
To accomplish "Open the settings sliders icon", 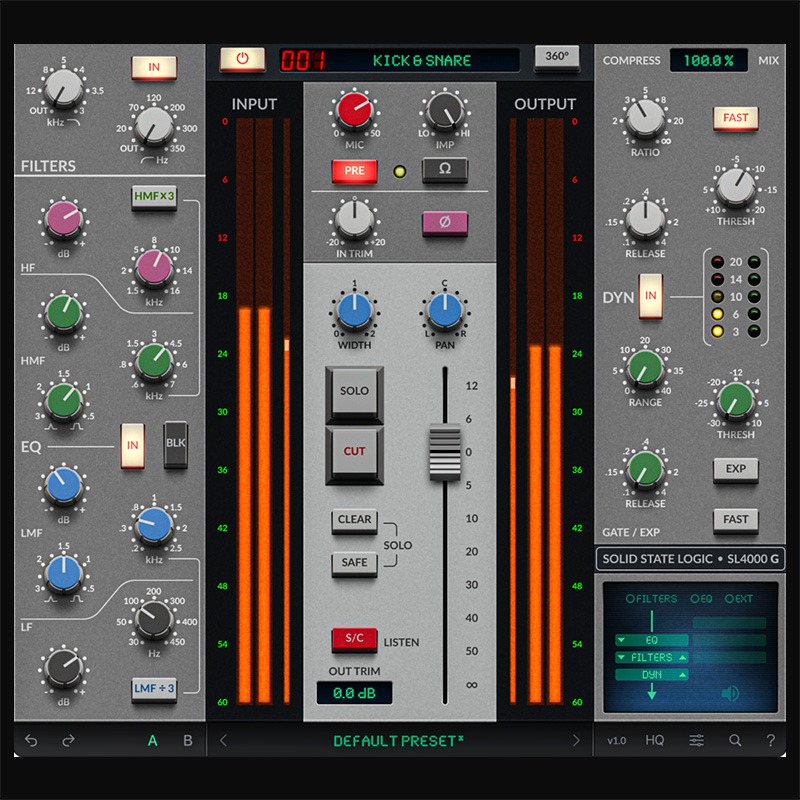I will click(696, 740).
